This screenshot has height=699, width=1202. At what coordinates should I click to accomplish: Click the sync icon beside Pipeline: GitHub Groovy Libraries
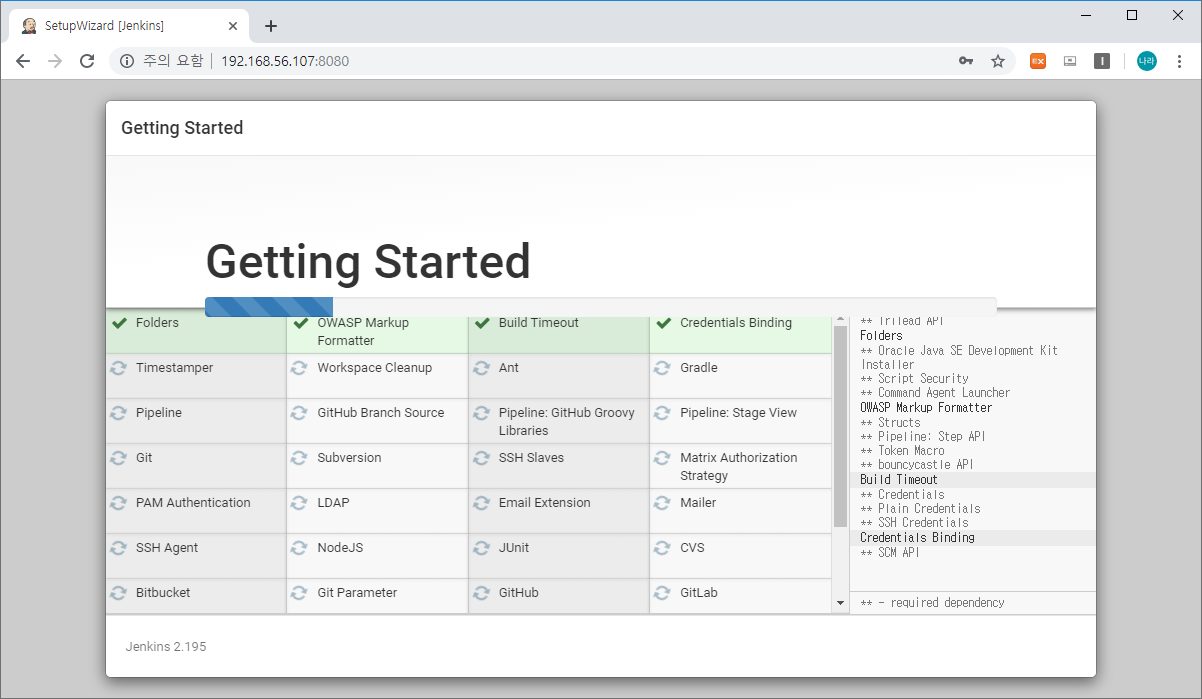tap(482, 413)
